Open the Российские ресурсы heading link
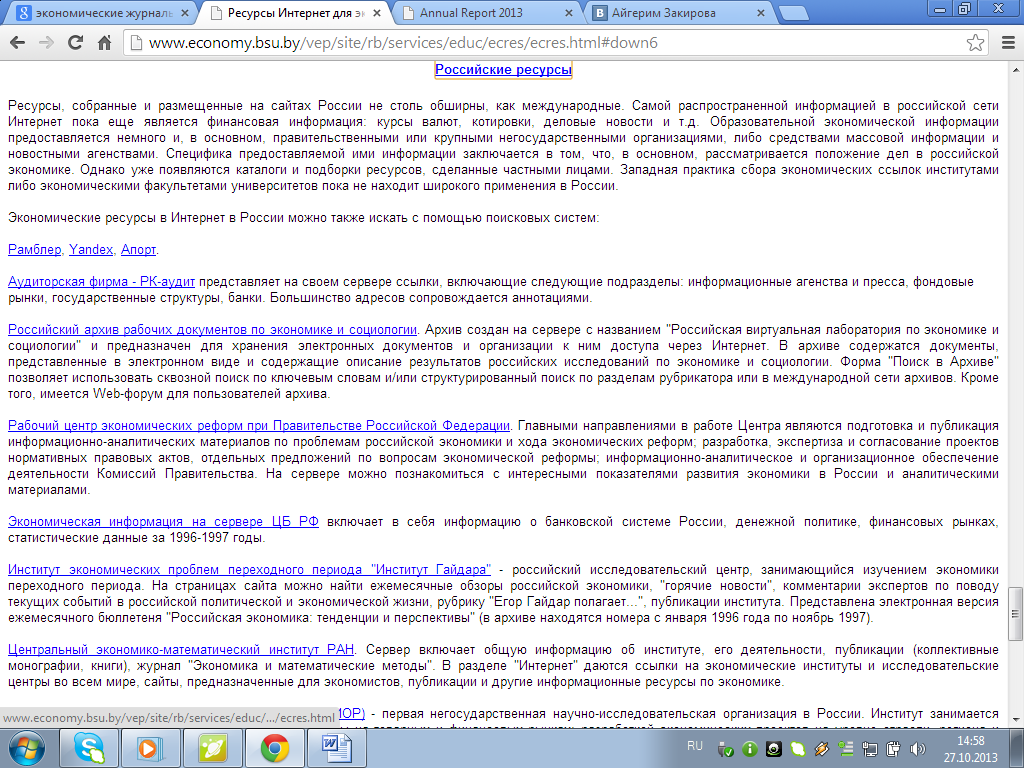 pos(504,69)
